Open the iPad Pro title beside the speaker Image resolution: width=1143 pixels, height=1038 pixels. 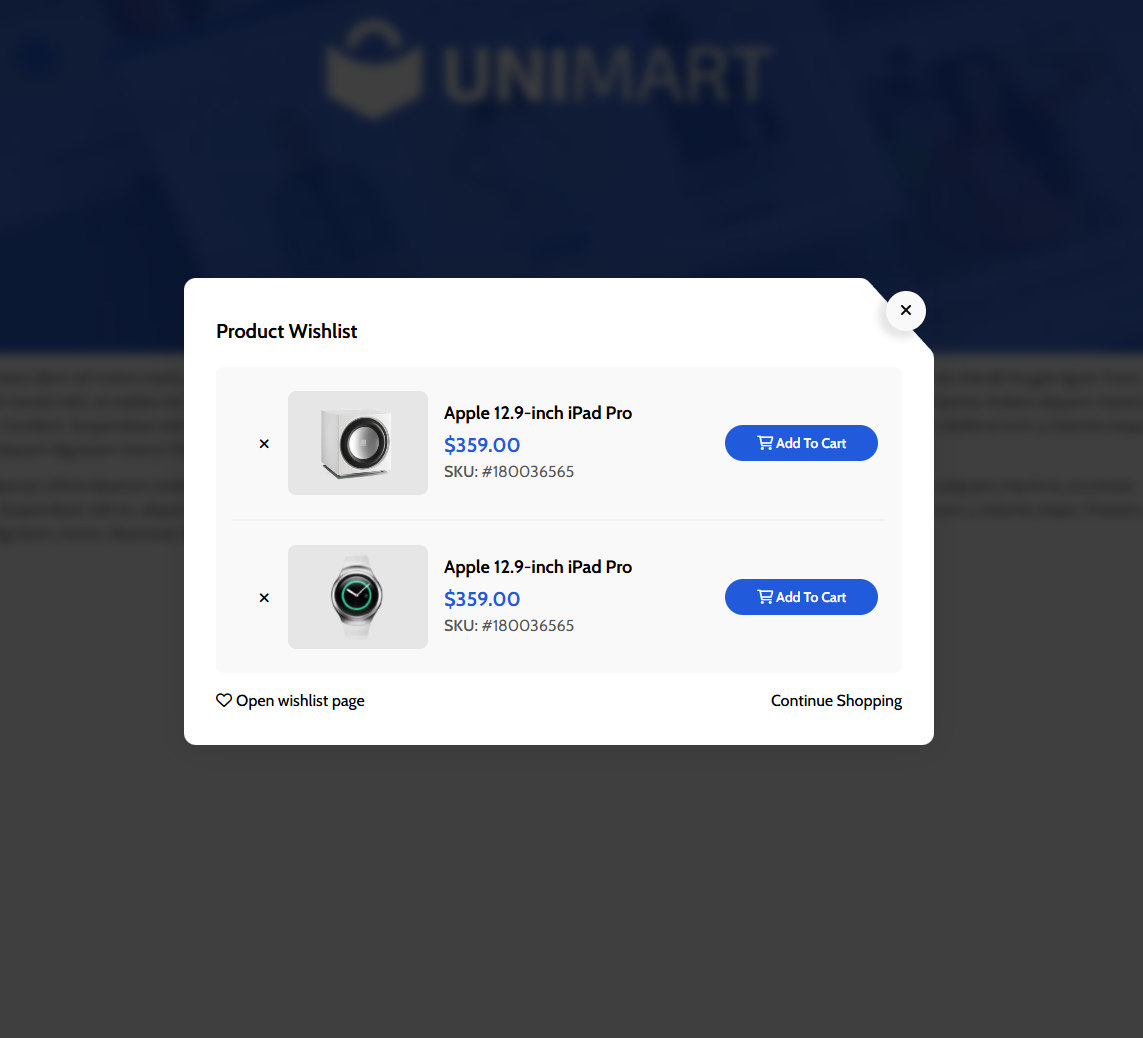(x=538, y=413)
